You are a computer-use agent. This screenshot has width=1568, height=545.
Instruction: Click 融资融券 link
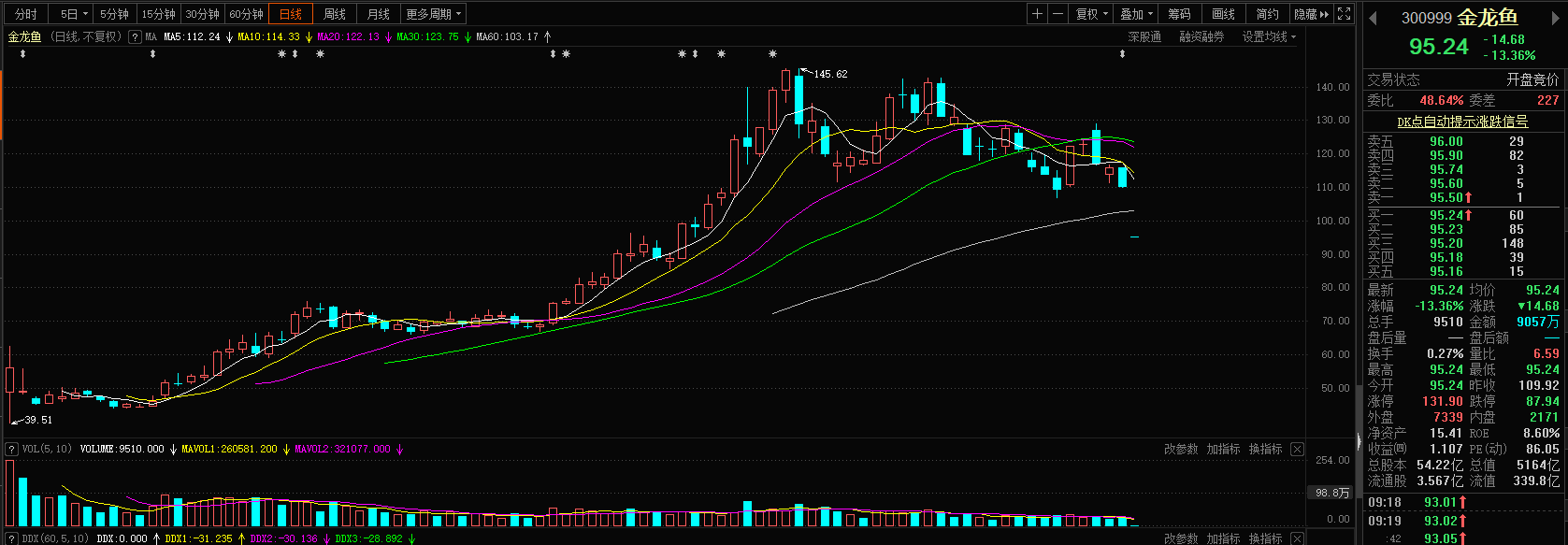click(1201, 36)
